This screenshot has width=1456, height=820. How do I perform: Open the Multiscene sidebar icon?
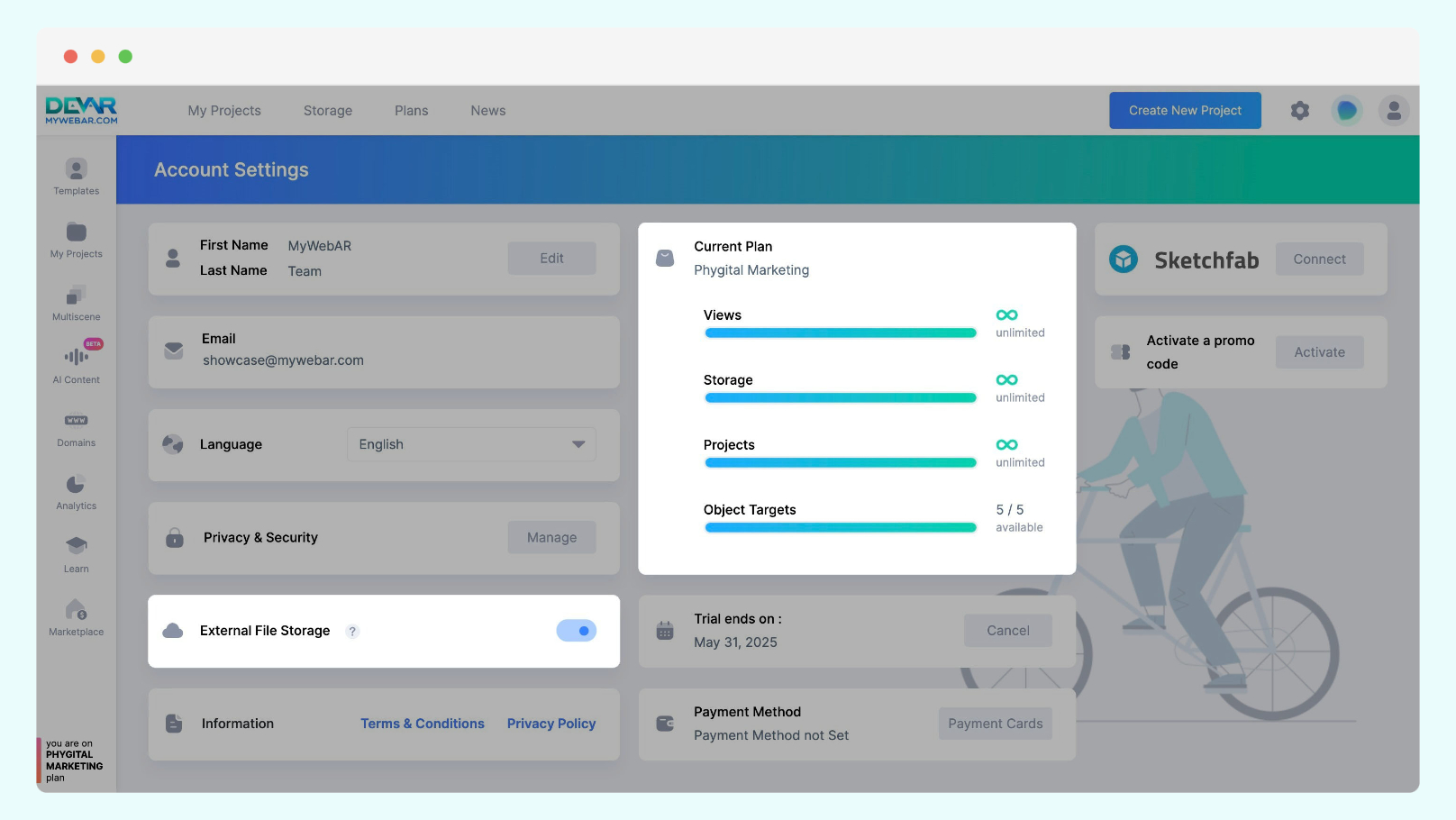coord(77,303)
